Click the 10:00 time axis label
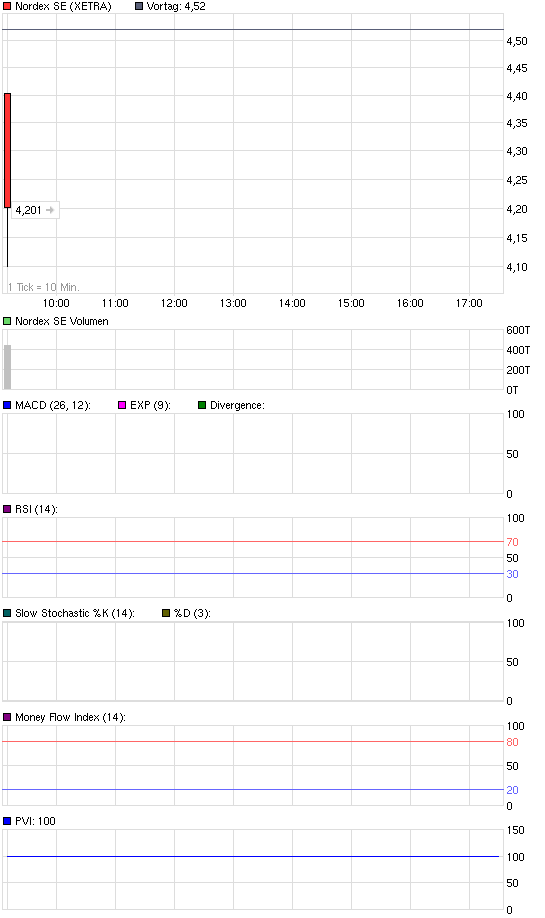This screenshot has width=545, height=918. click(x=56, y=303)
